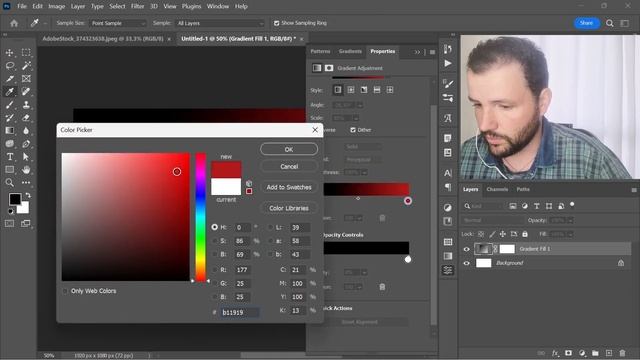Image resolution: width=640 pixels, height=360 pixels.
Task: Delete layer with Layers panel trash icon
Action: 622,353
